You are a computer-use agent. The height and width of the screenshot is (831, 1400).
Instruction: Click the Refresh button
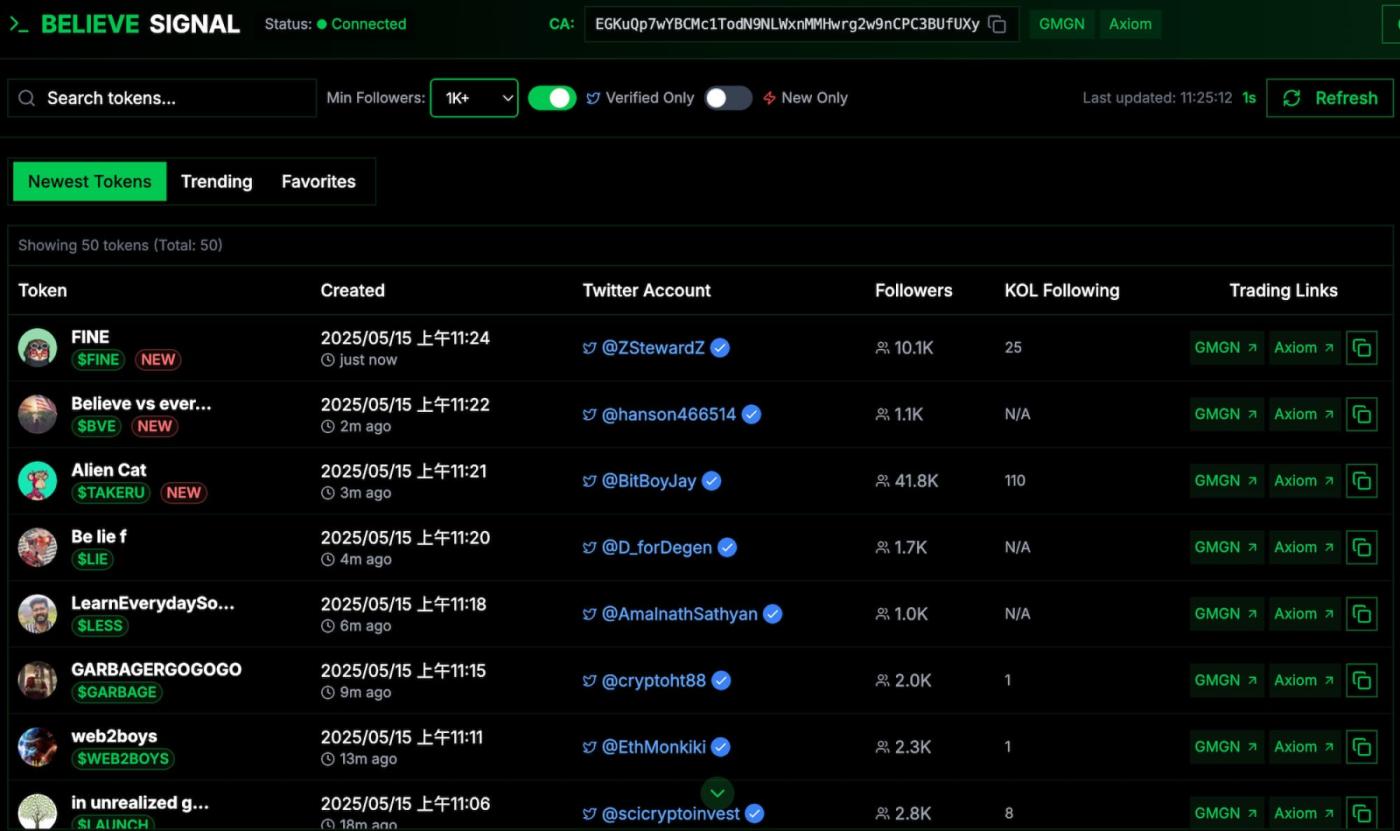point(1330,98)
